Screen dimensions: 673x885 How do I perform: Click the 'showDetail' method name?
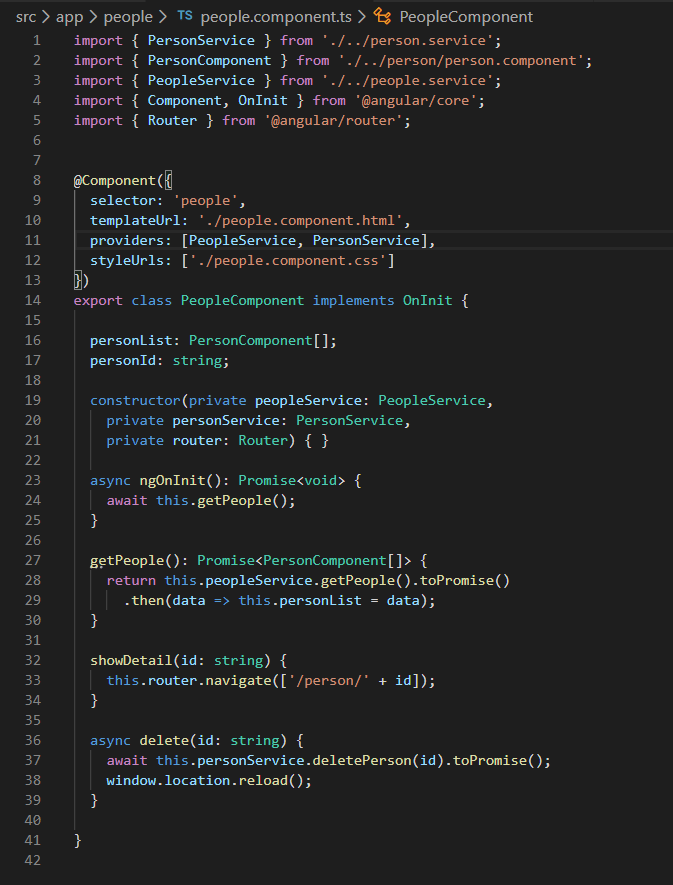point(131,660)
